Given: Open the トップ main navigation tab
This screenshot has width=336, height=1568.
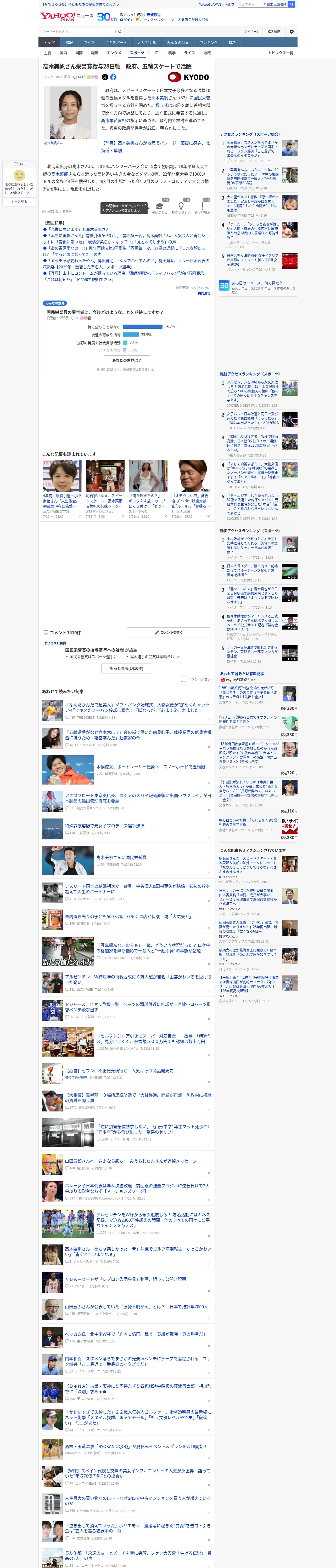Looking at the screenshot, I should tap(49, 43).
